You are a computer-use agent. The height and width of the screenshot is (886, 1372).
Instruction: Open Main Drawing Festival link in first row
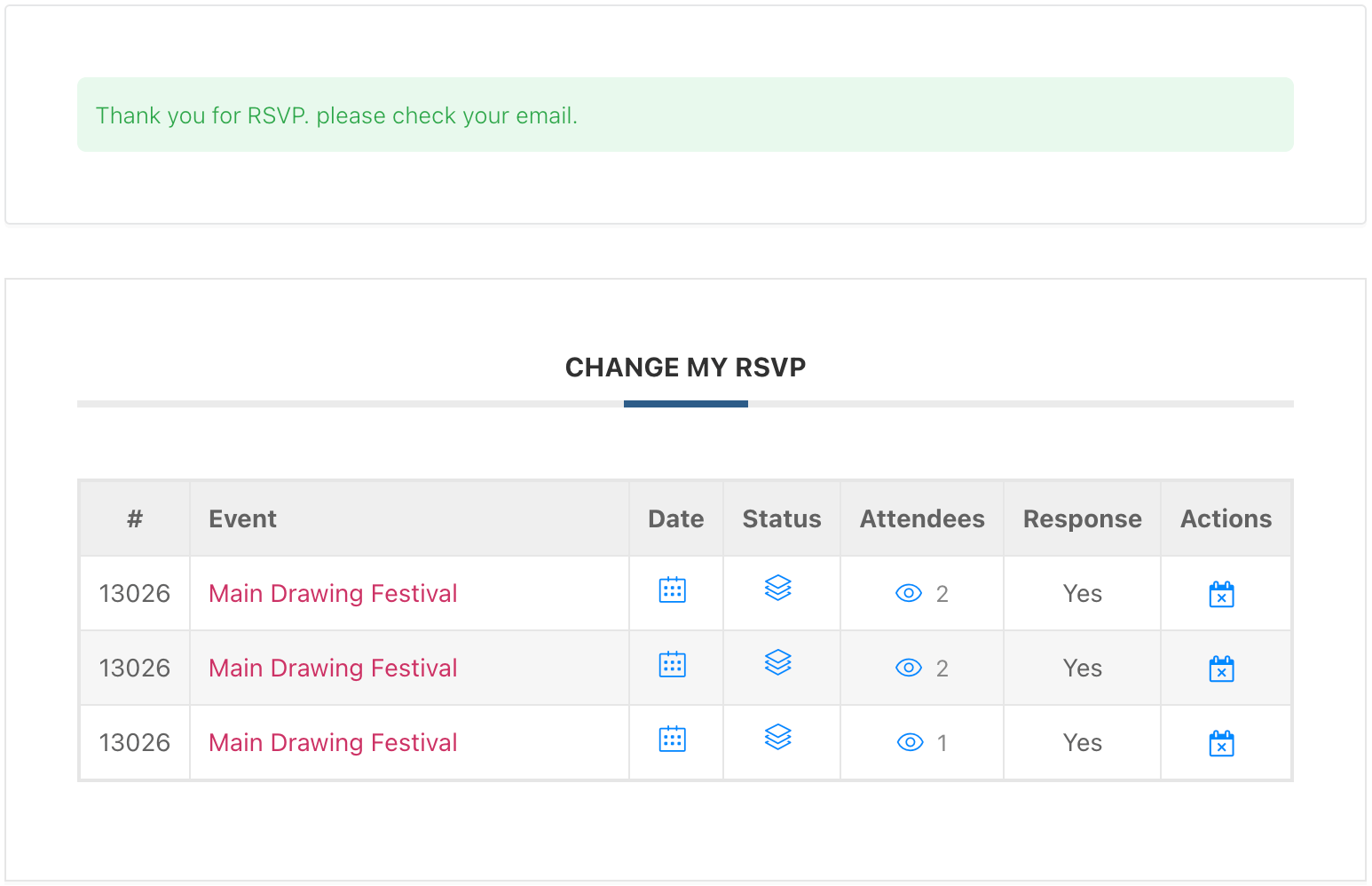pos(333,593)
